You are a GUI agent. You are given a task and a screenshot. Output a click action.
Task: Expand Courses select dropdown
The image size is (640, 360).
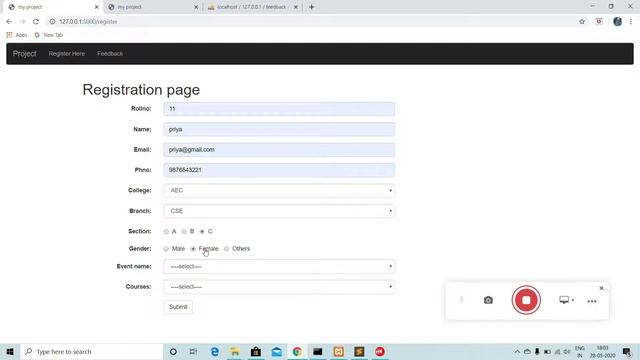pos(279,287)
